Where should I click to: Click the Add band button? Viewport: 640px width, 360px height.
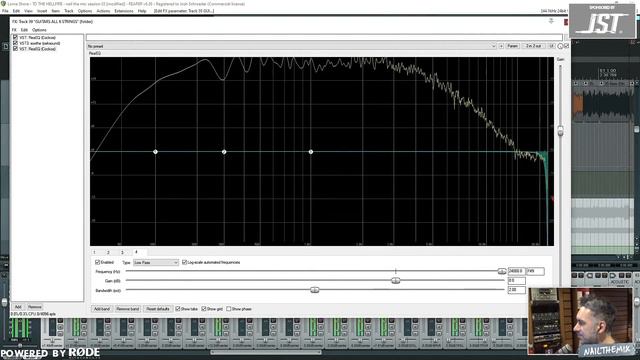point(102,309)
